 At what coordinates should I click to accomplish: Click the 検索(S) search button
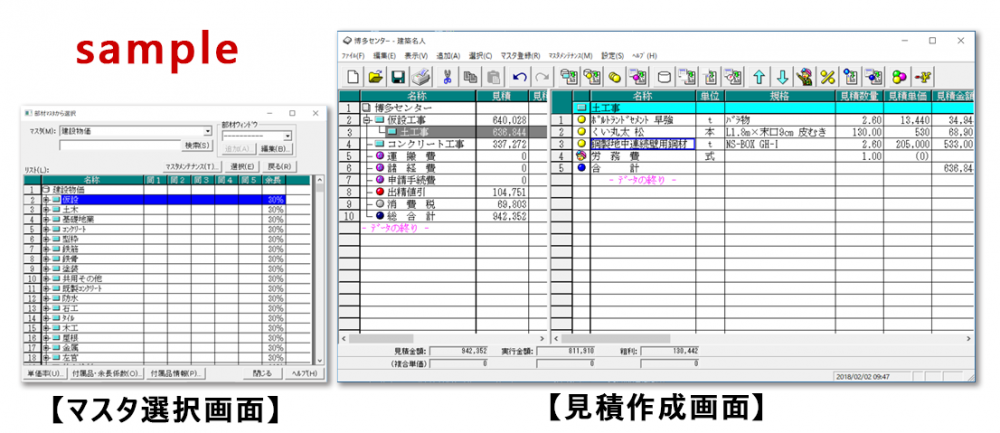(x=196, y=145)
